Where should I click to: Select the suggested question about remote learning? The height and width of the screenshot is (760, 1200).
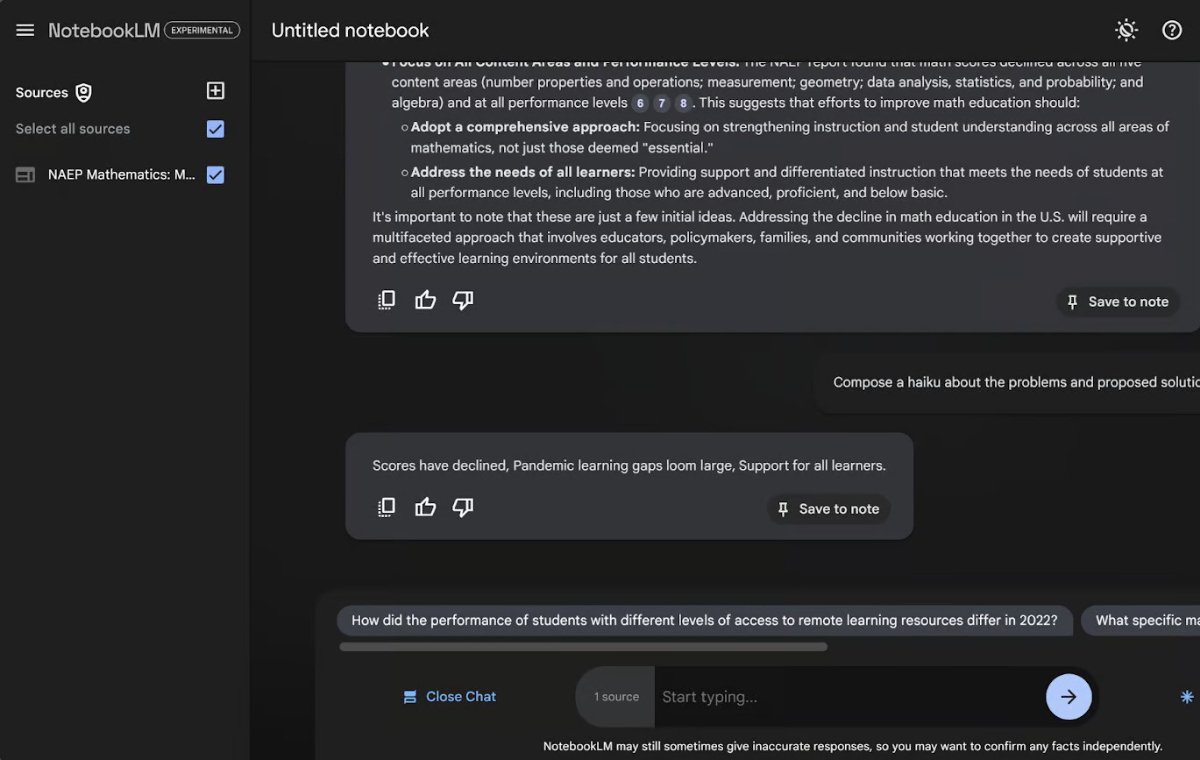pyautogui.click(x=703, y=620)
